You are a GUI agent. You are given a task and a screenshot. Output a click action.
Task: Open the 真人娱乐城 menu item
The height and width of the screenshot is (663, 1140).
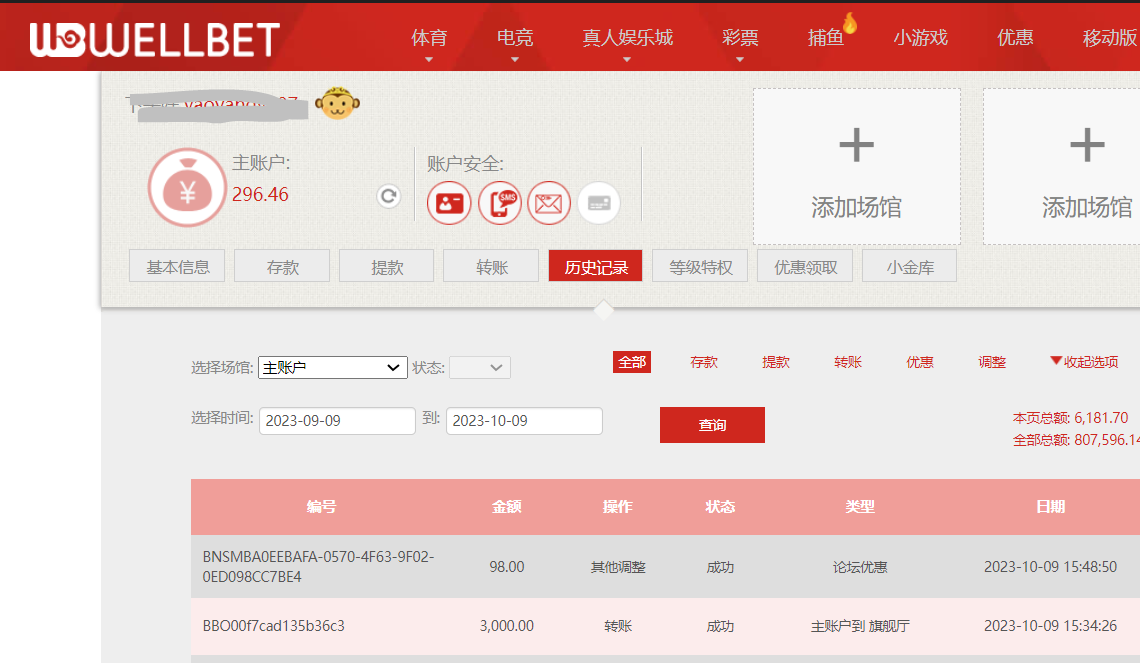627,38
